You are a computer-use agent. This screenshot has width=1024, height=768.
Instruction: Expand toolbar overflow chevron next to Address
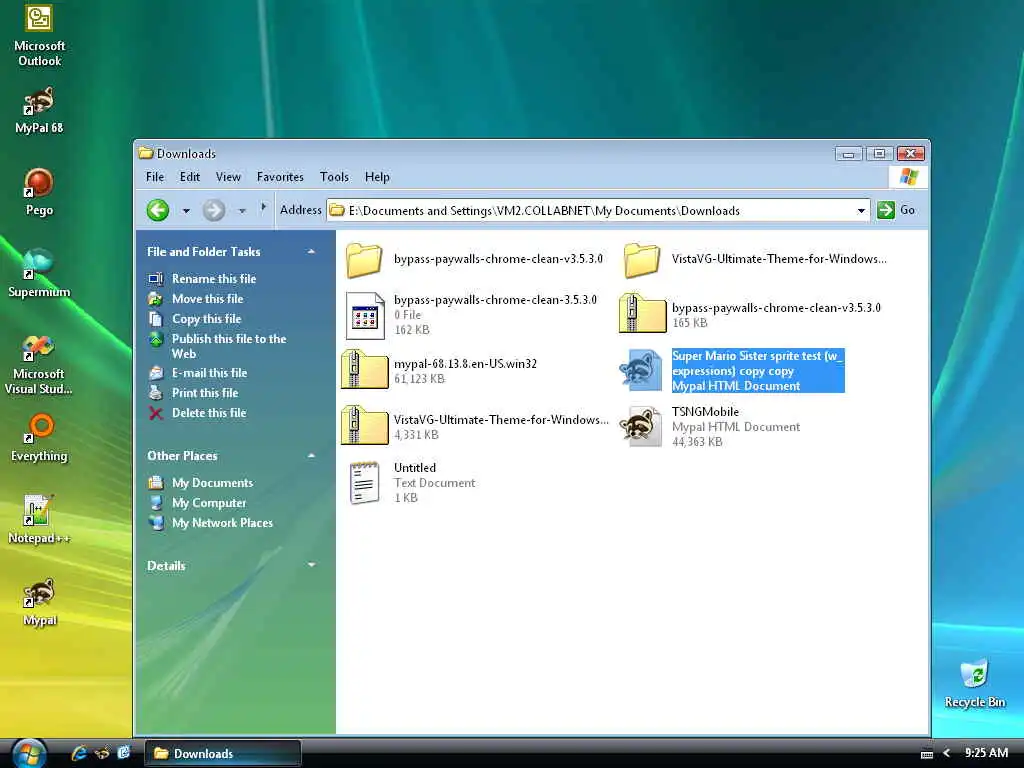263,207
